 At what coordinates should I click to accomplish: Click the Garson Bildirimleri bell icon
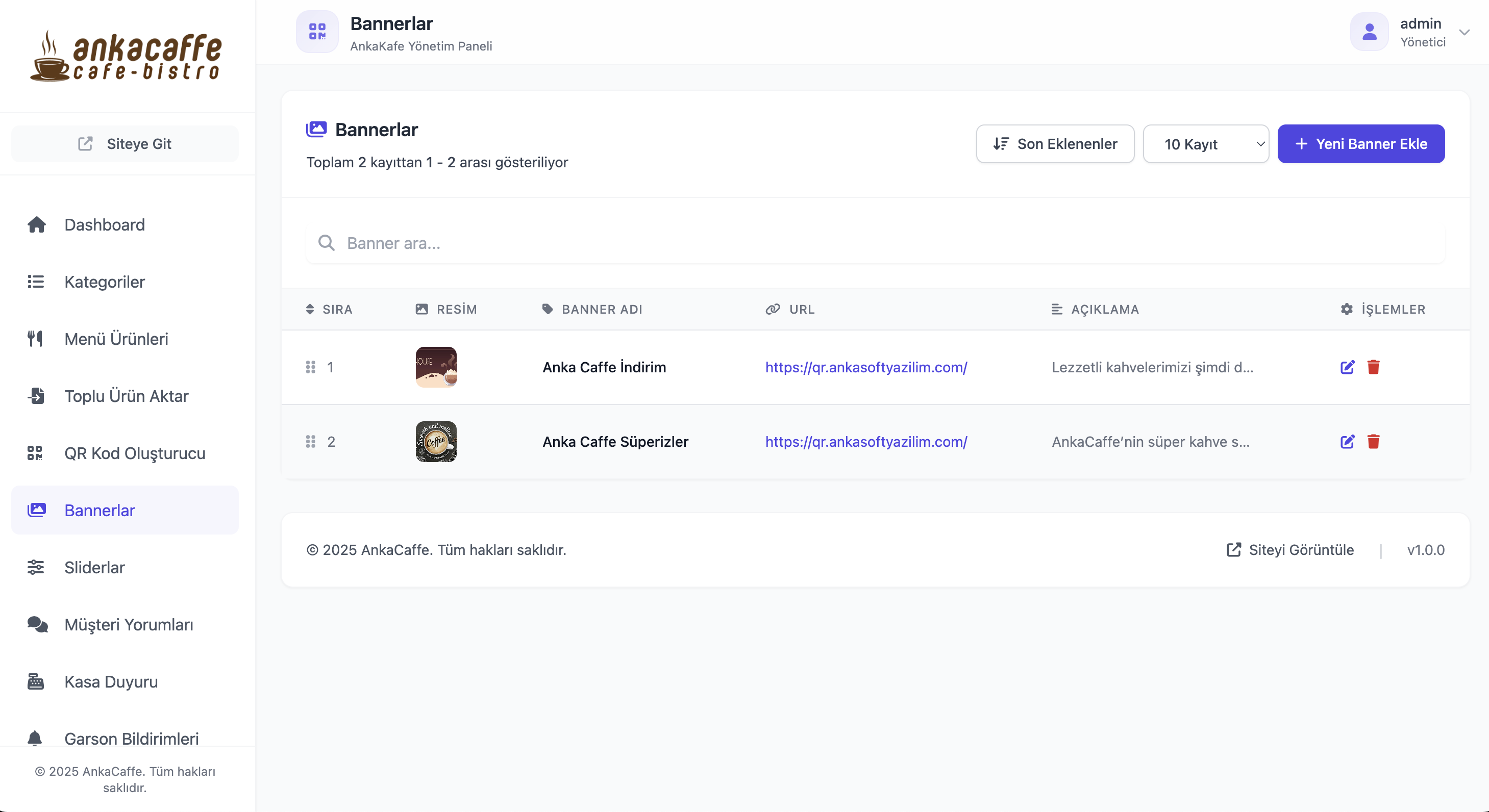(35, 739)
